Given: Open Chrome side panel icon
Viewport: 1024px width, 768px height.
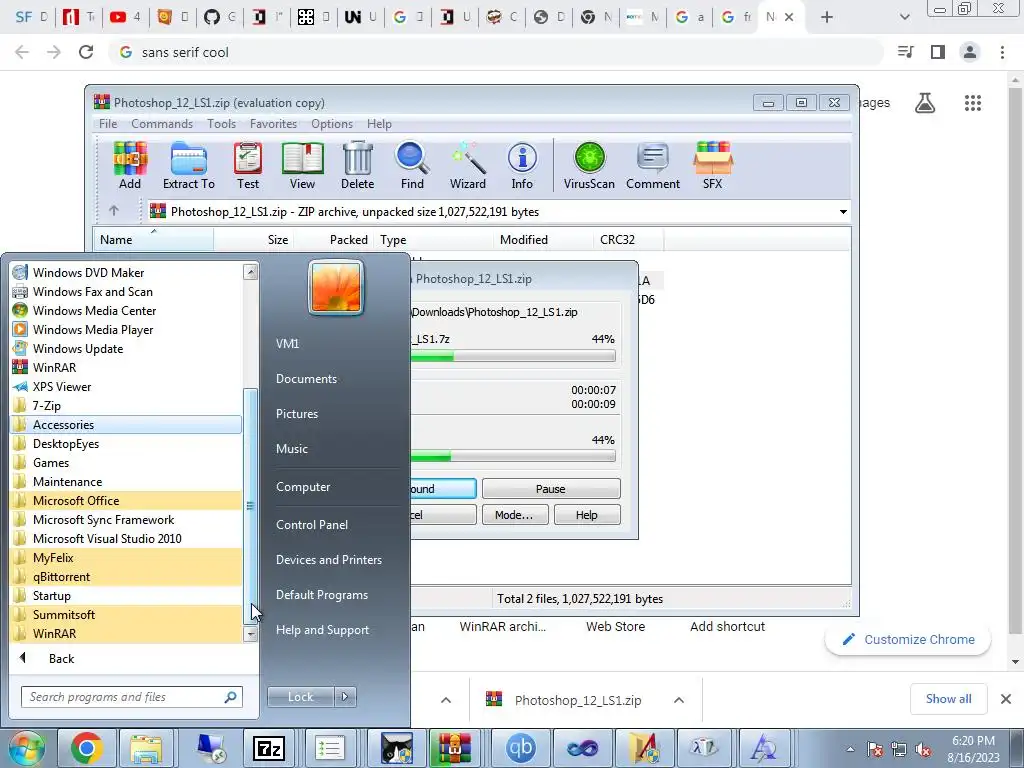Looking at the screenshot, I should [938, 52].
